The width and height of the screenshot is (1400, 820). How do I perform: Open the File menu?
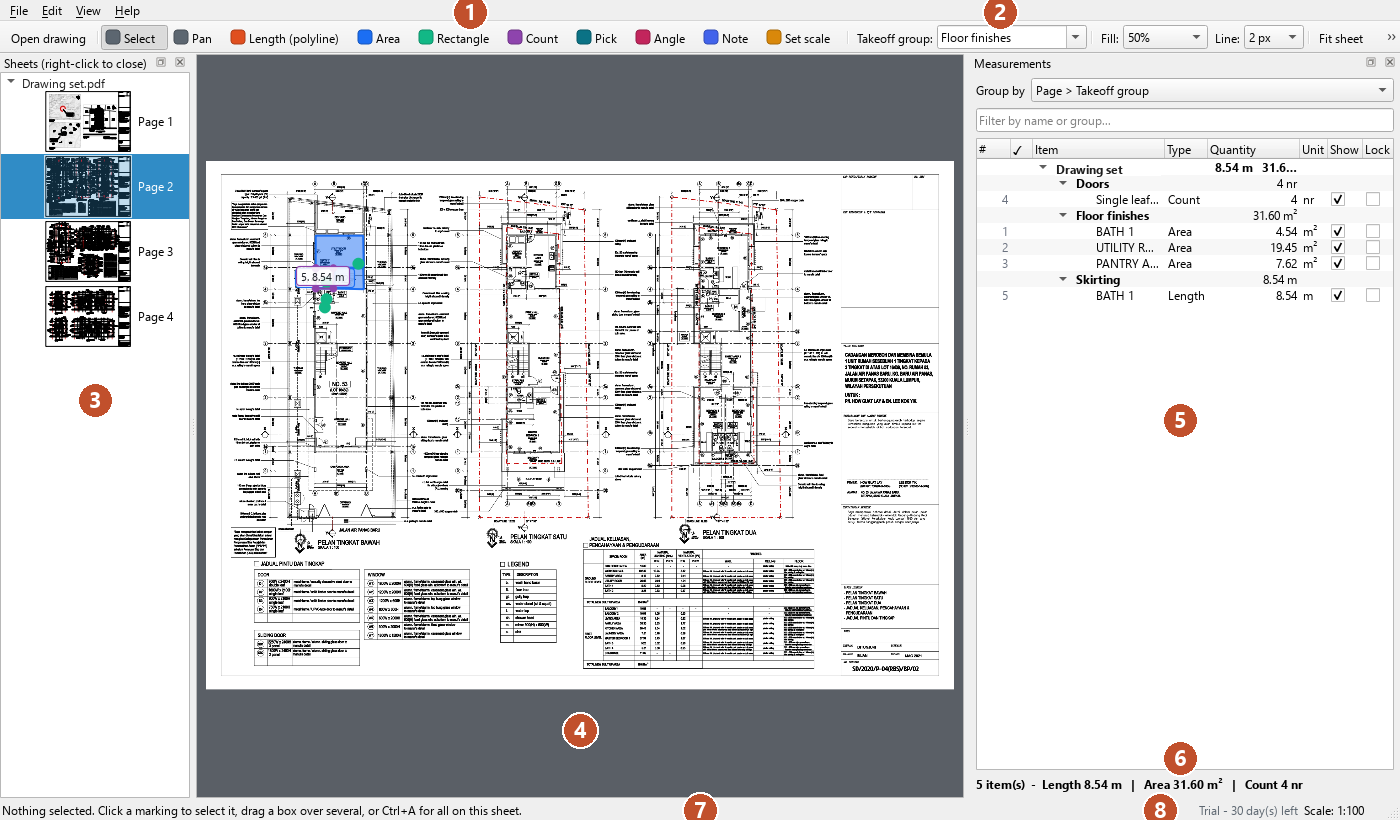tap(19, 11)
